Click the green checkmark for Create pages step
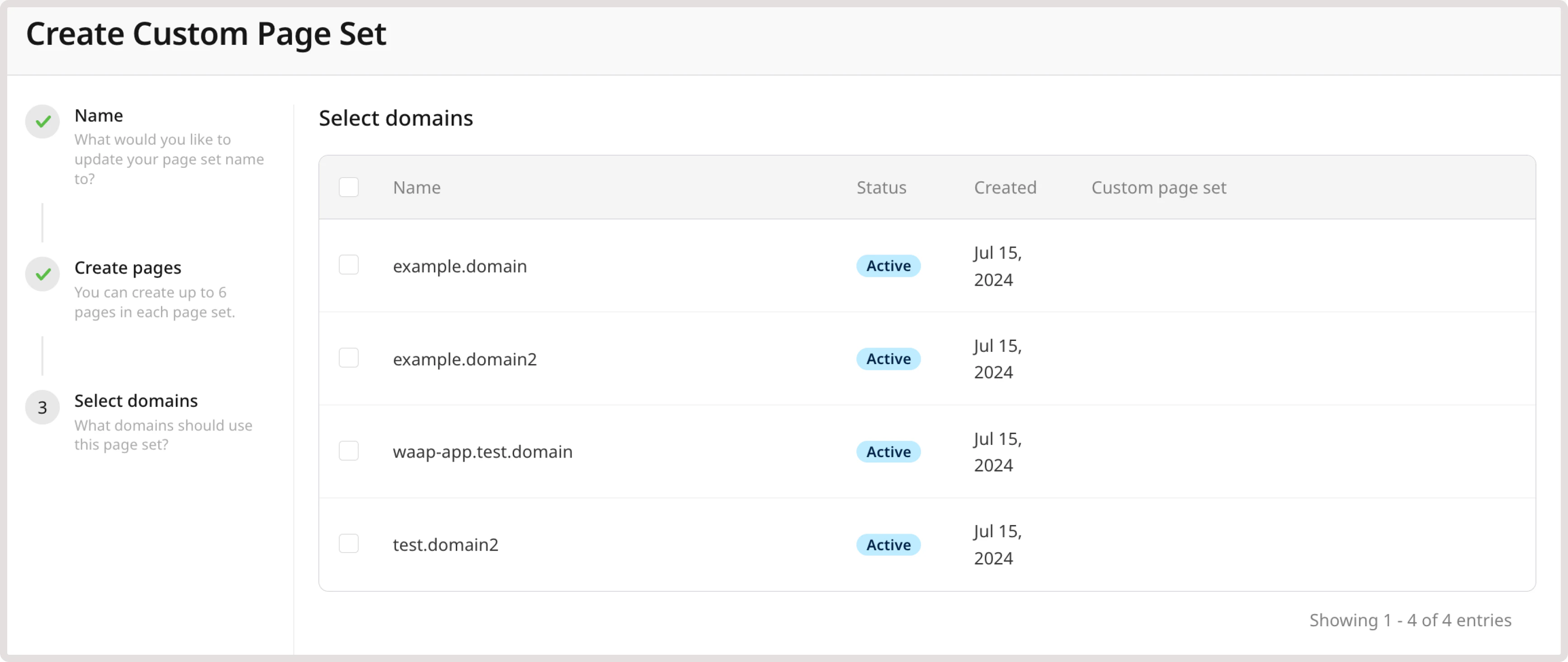 pos(42,274)
